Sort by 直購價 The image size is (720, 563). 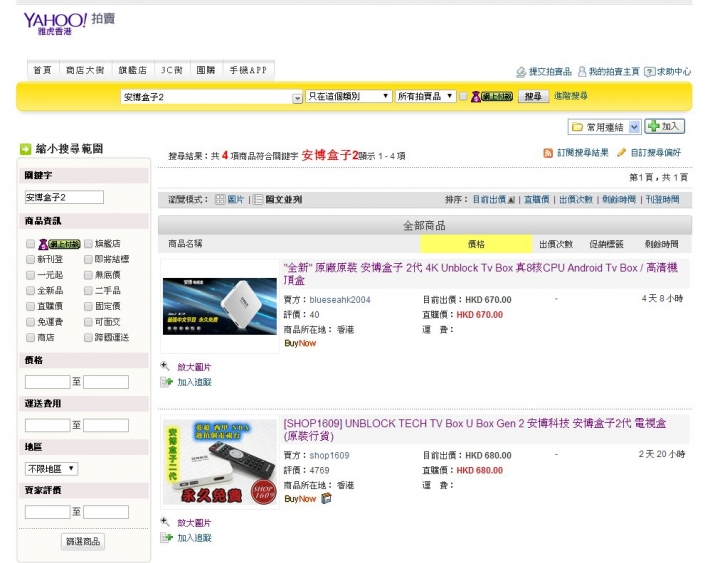tap(536, 199)
